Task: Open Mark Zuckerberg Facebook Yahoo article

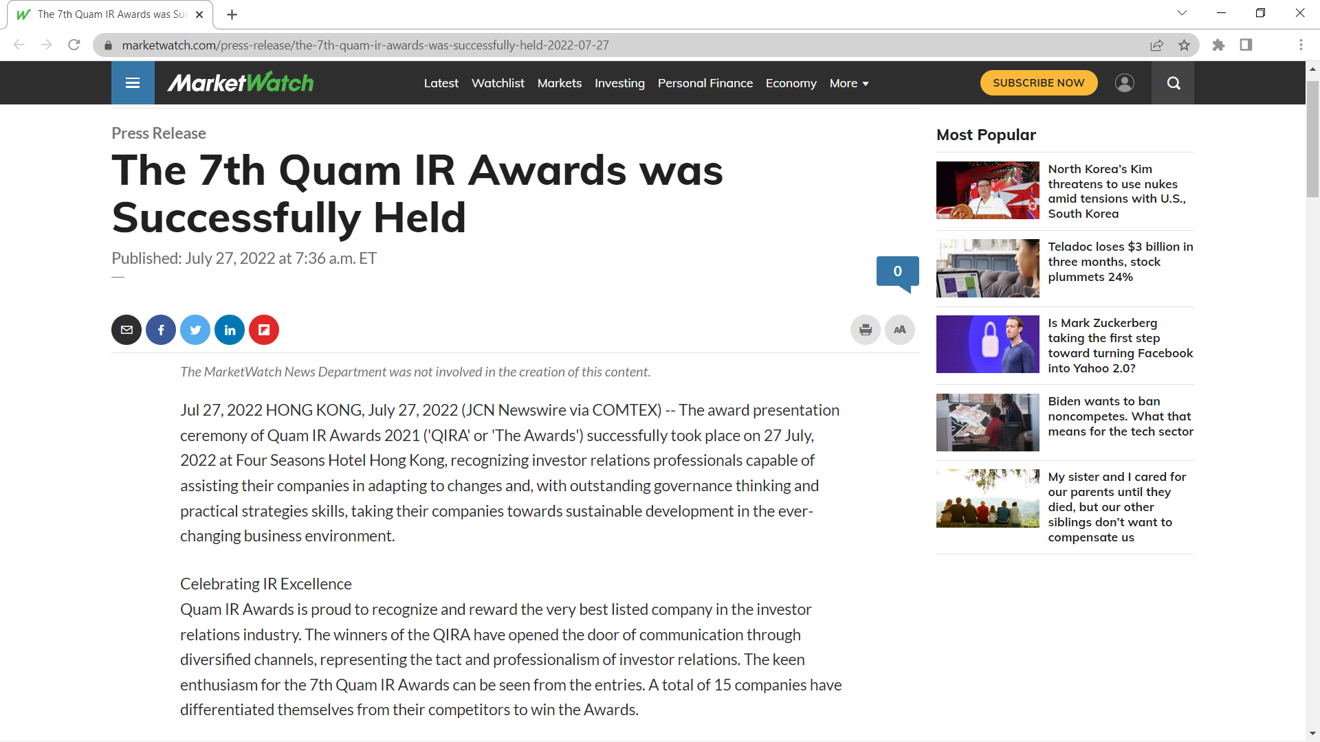Action: (x=1121, y=345)
